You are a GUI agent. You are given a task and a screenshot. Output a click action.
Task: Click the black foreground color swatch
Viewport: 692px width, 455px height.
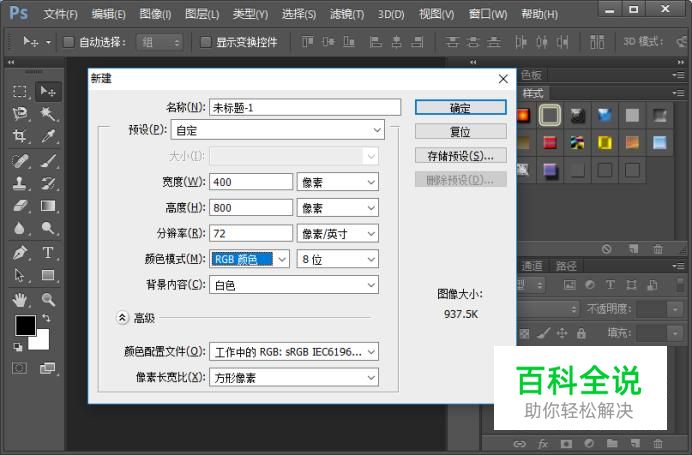coord(24,326)
